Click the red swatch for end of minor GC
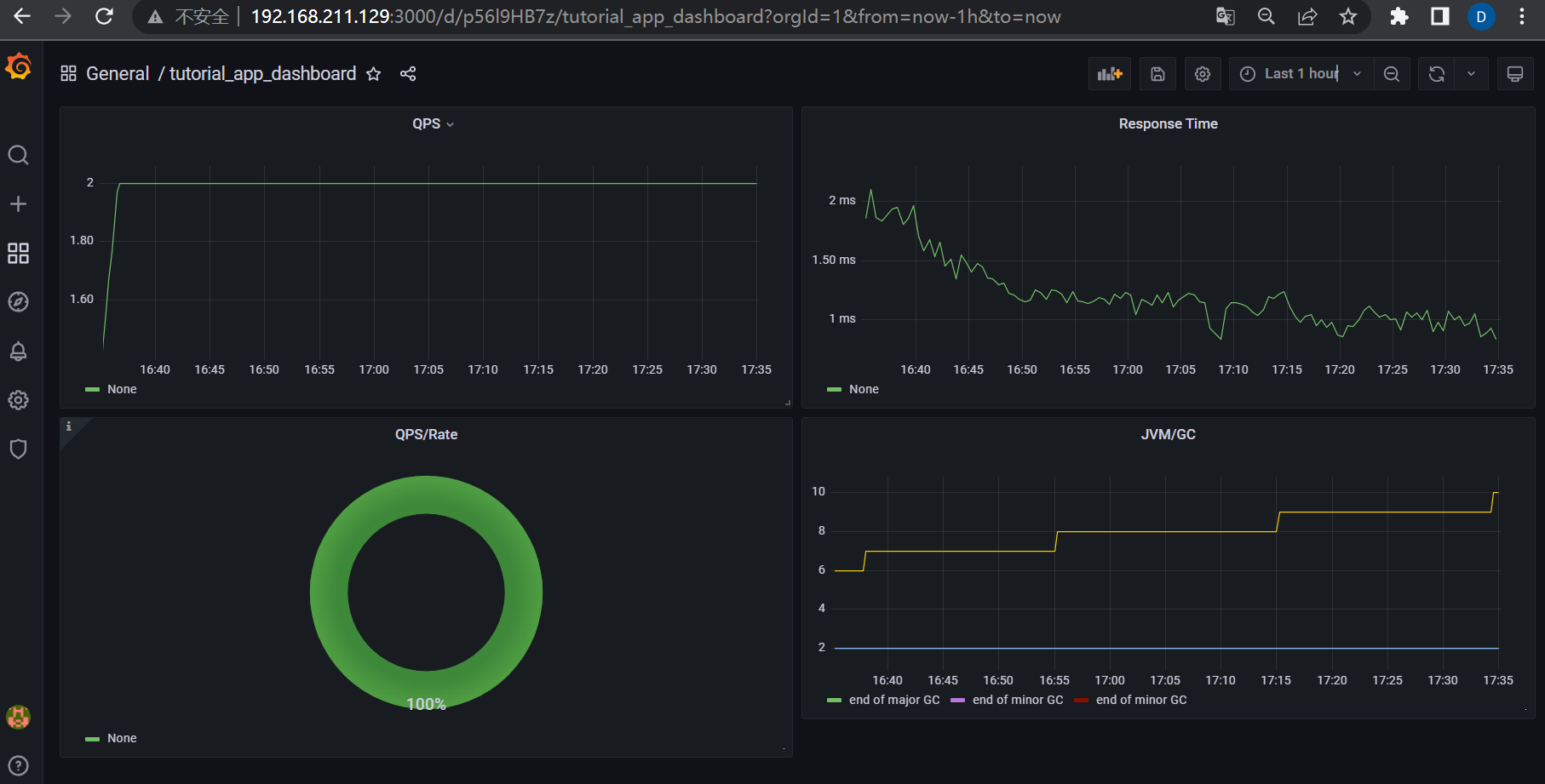Viewport: 1545px width, 784px height. coord(1081,701)
